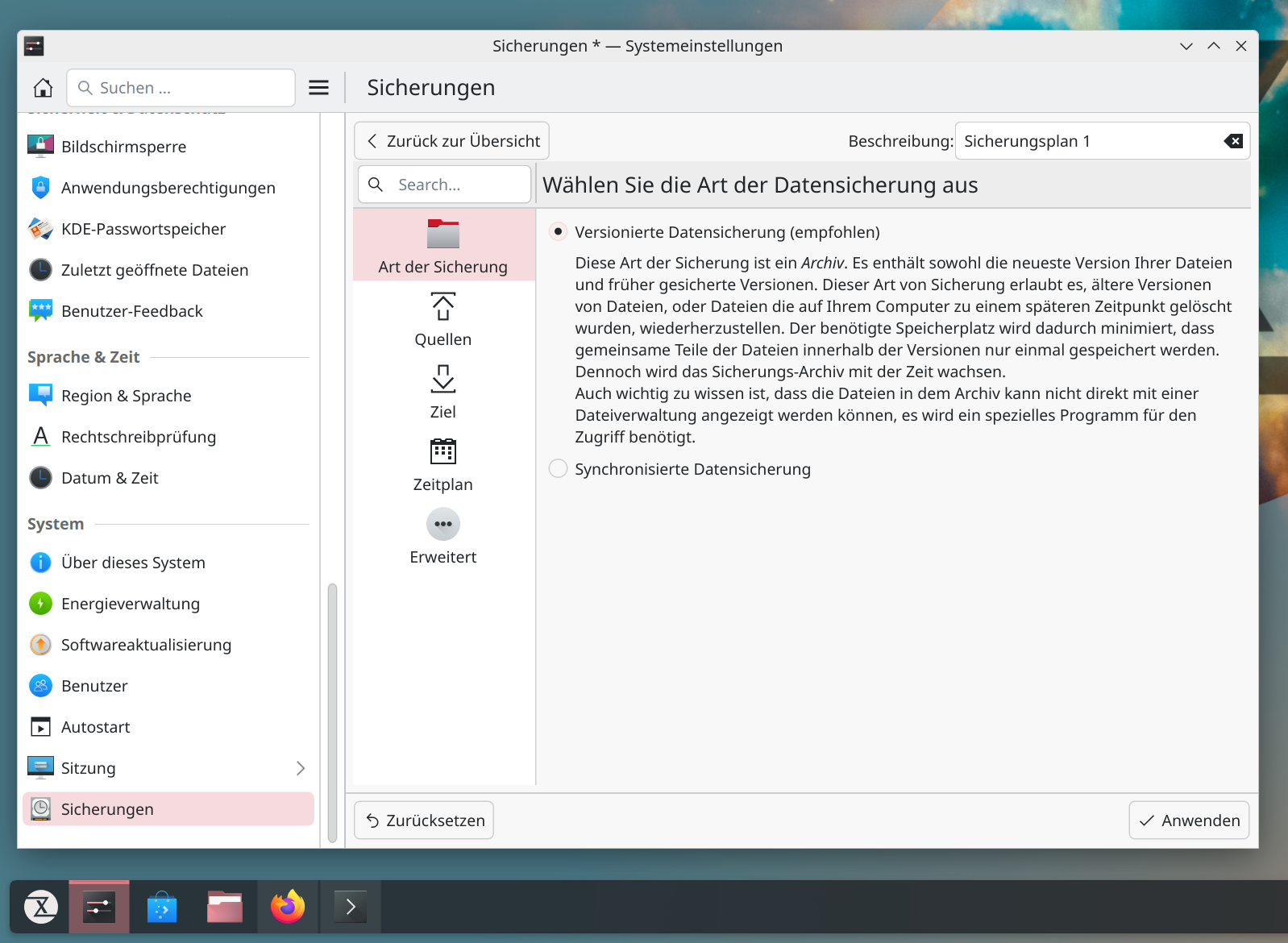Open the Sitzung settings entry

coord(168,768)
